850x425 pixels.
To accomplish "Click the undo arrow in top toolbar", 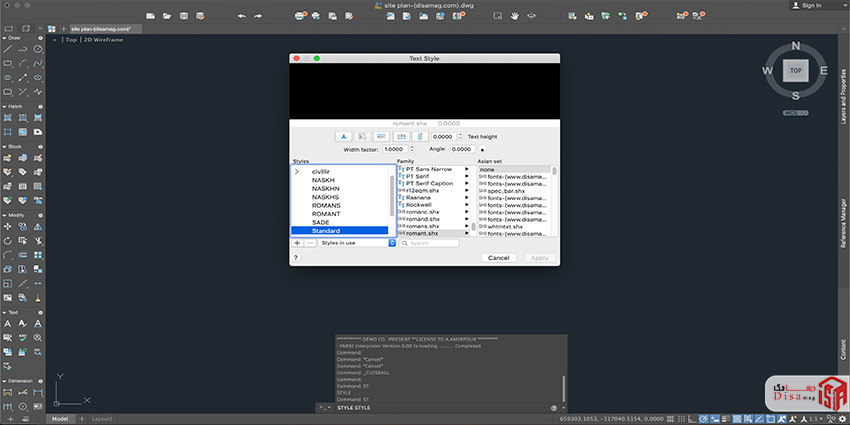I will [x=241, y=16].
